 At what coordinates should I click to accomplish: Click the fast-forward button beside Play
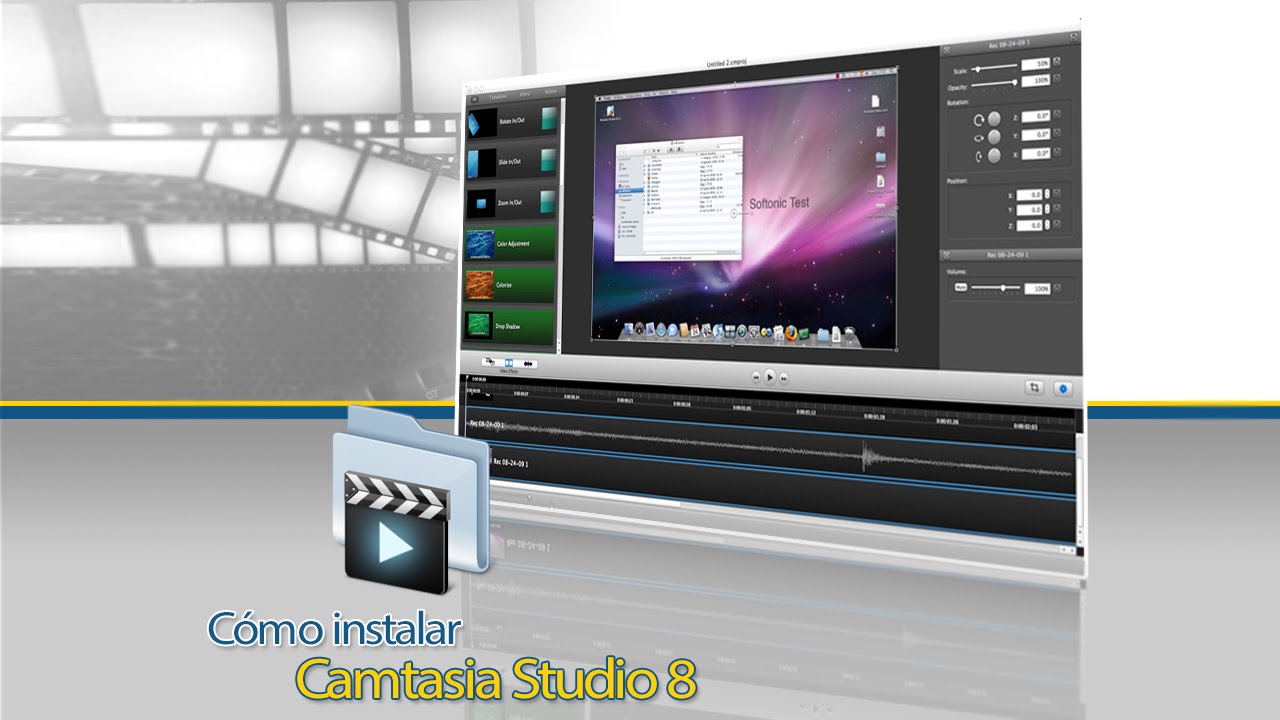click(x=784, y=378)
